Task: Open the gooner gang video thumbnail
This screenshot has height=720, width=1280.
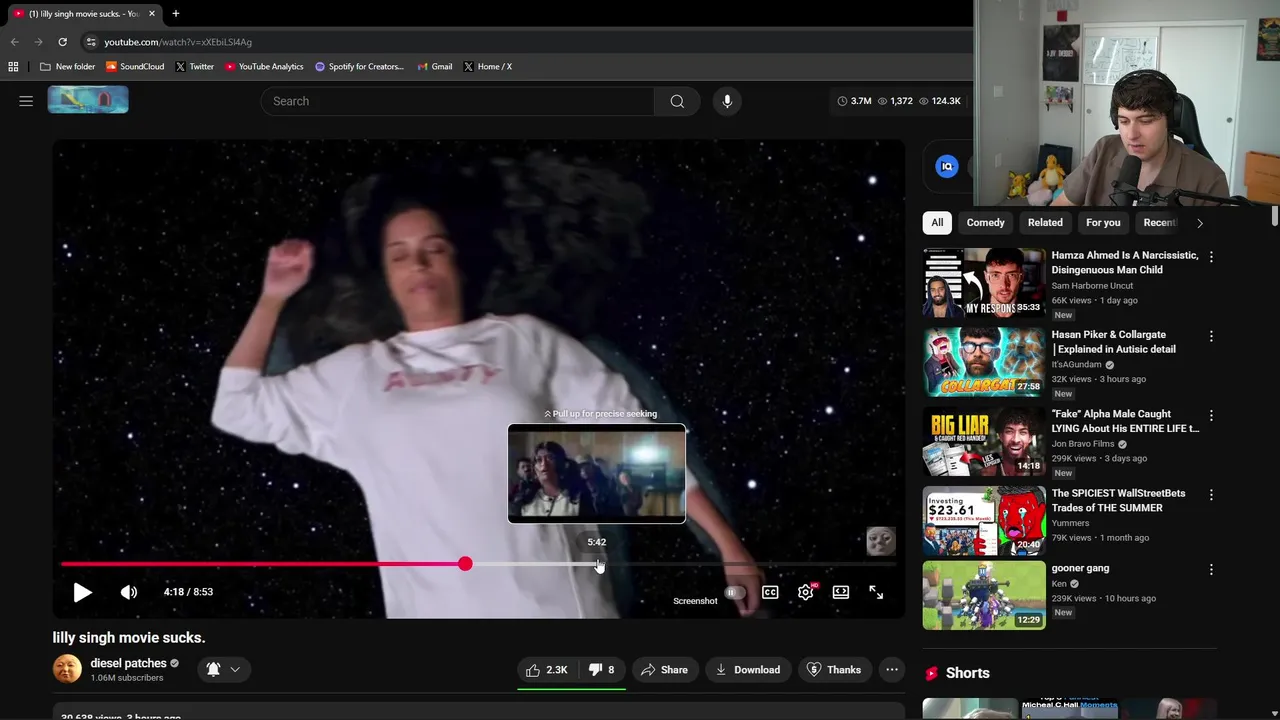Action: tap(984, 595)
